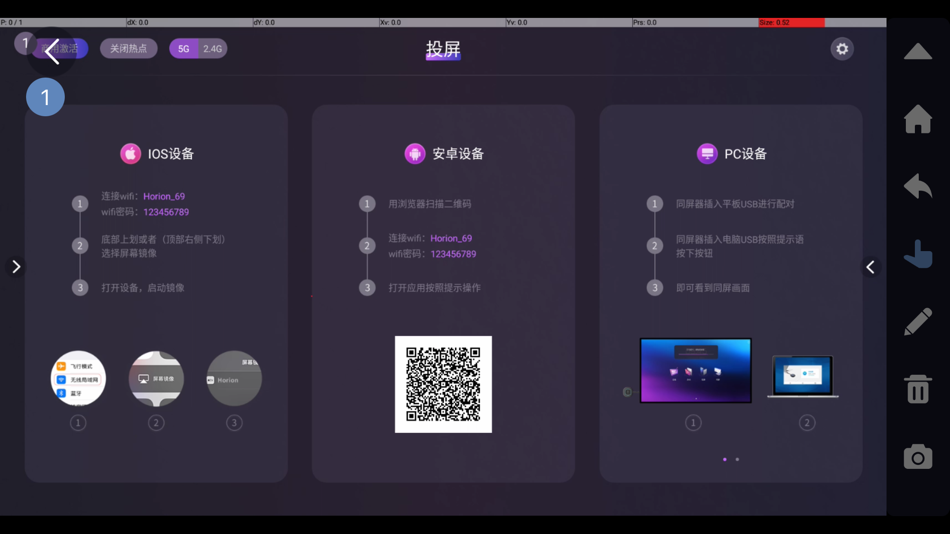Click the Android robot icon beside 安卓设备

coord(415,154)
